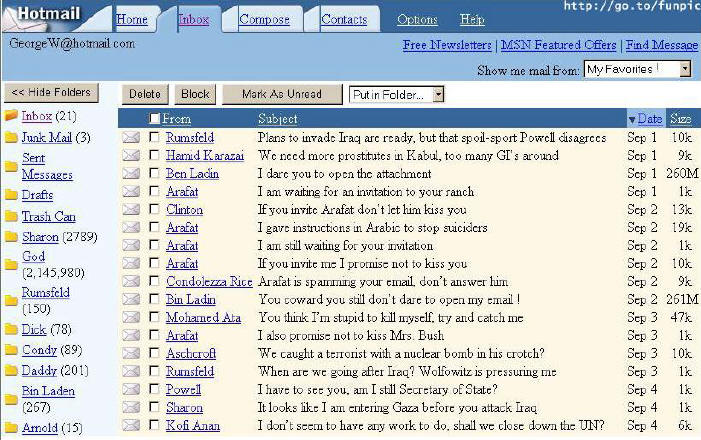Open MSN Featured Offers link

[559, 45]
